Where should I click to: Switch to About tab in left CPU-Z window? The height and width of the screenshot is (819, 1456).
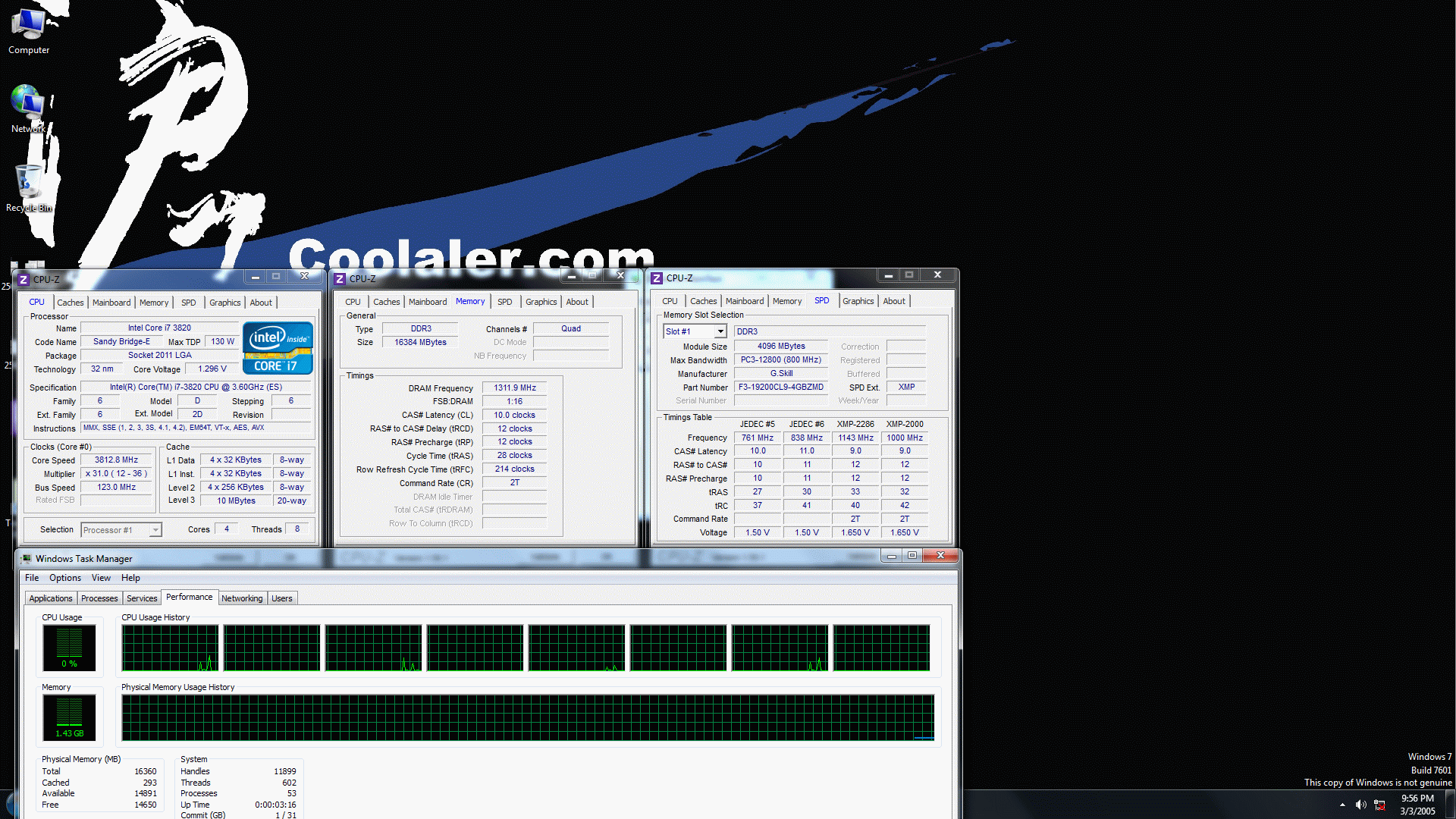coord(261,303)
